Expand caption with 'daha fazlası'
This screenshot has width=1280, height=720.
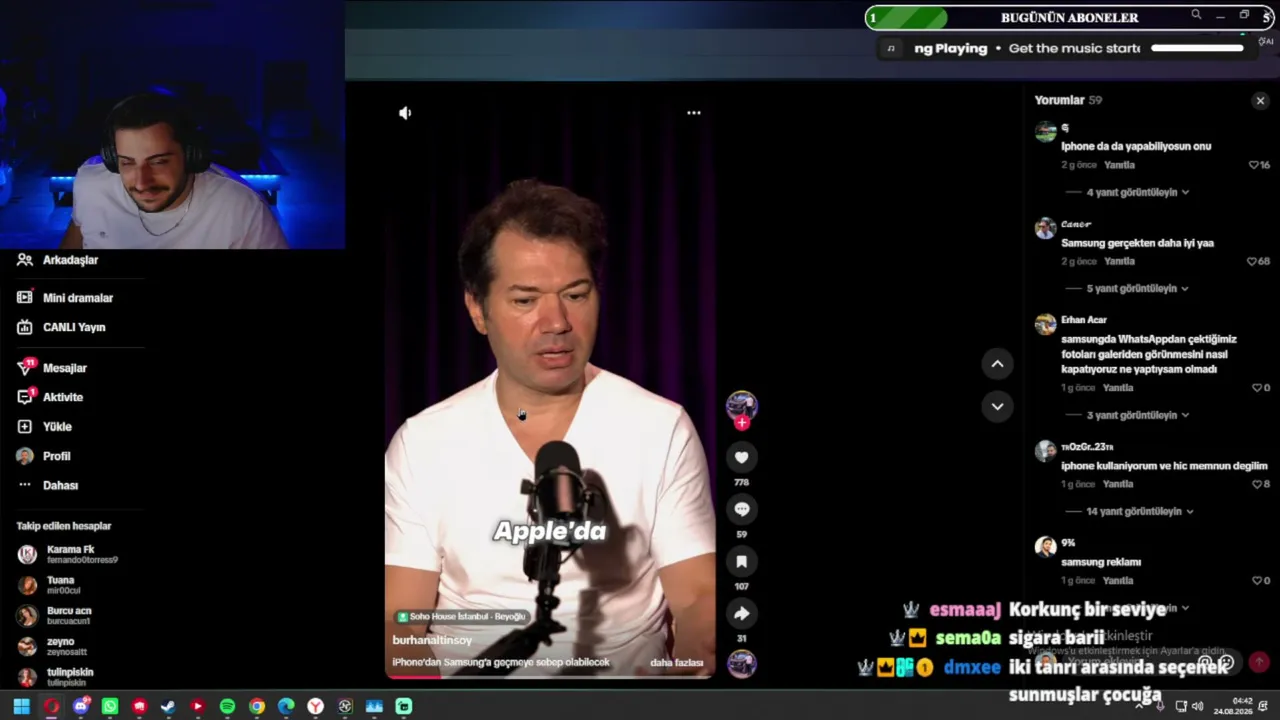click(x=677, y=662)
